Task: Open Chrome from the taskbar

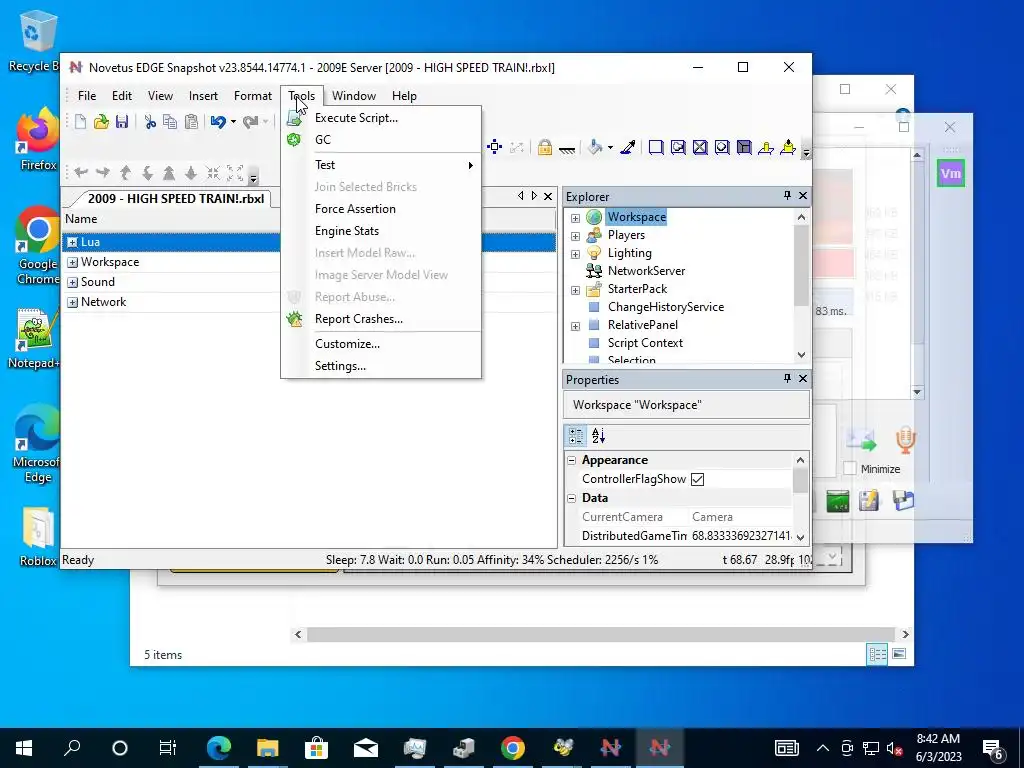Action: 513,748
